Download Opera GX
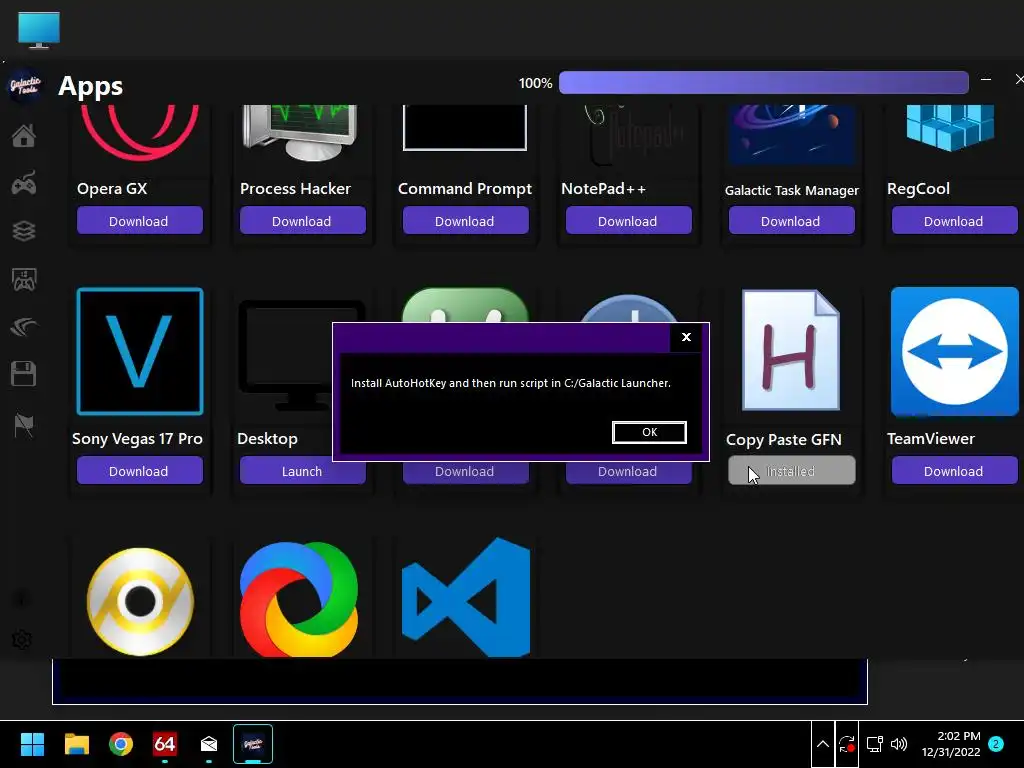1024x768 pixels. [x=139, y=221]
